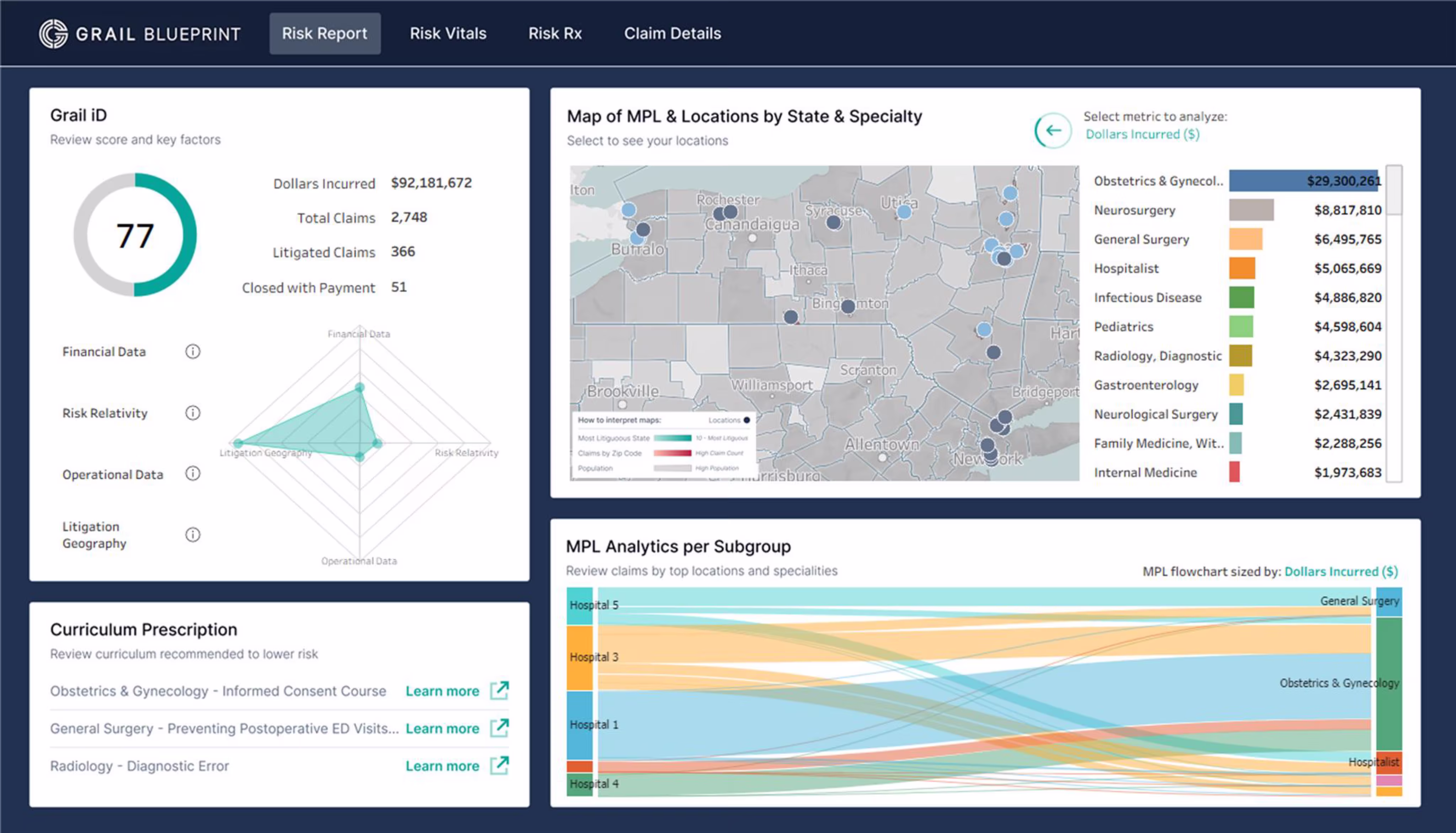The image size is (1456, 833).
Task: Click external link icon for Radiology Diagnostic Error
Action: [x=500, y=765]
